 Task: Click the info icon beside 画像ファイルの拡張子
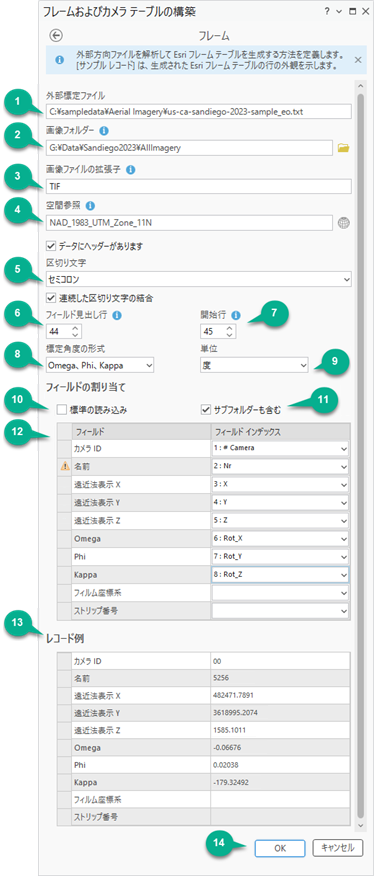[130, 169]
